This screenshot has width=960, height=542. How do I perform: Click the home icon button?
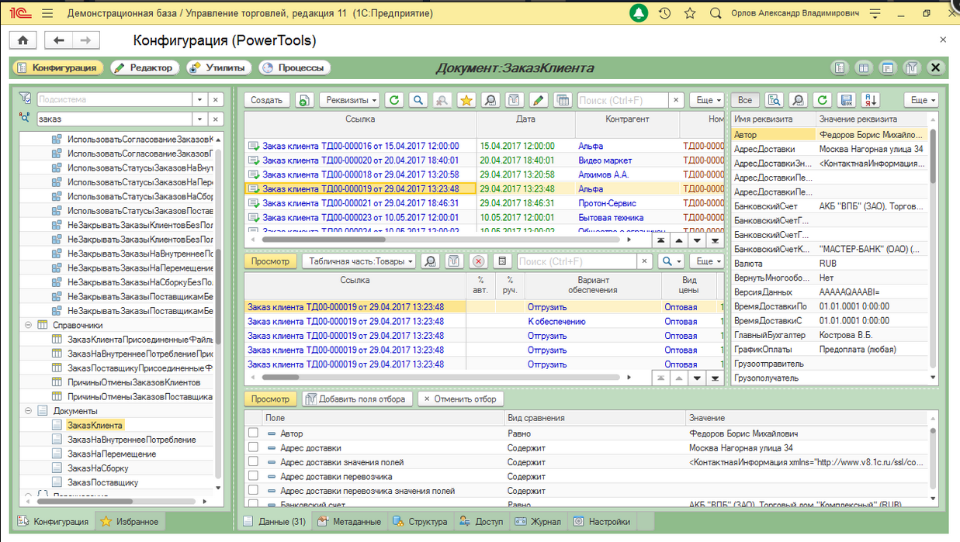tap(22, 41)
